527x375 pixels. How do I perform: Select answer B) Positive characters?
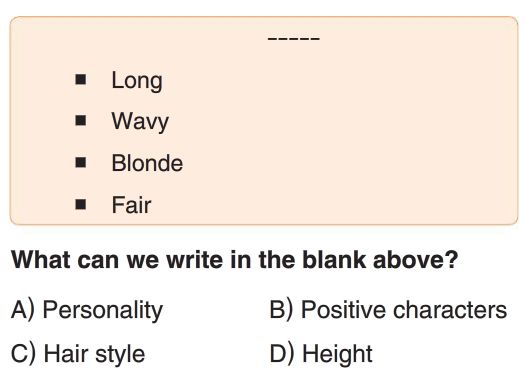tap(388, 309)
